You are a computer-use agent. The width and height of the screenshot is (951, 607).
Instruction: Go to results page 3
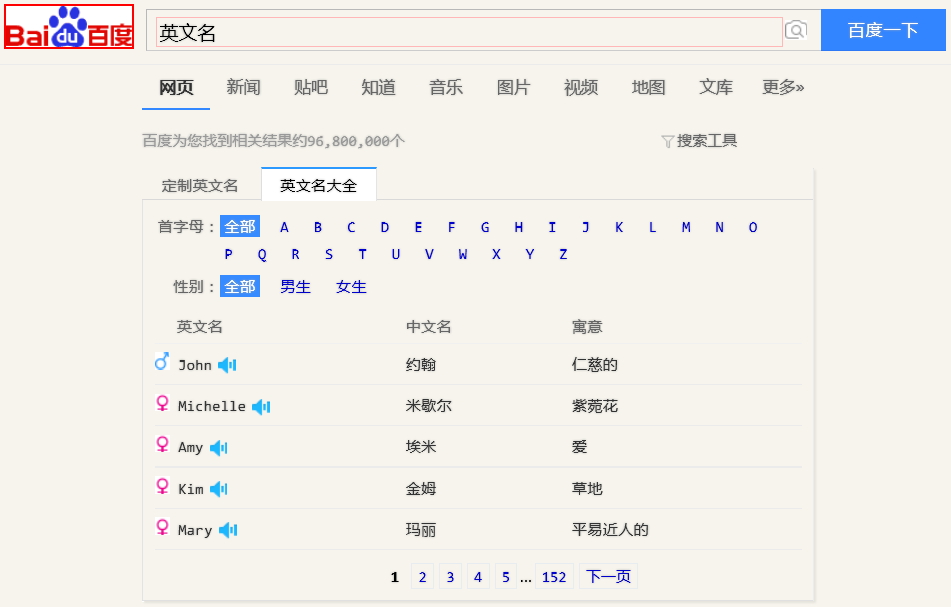450,576
